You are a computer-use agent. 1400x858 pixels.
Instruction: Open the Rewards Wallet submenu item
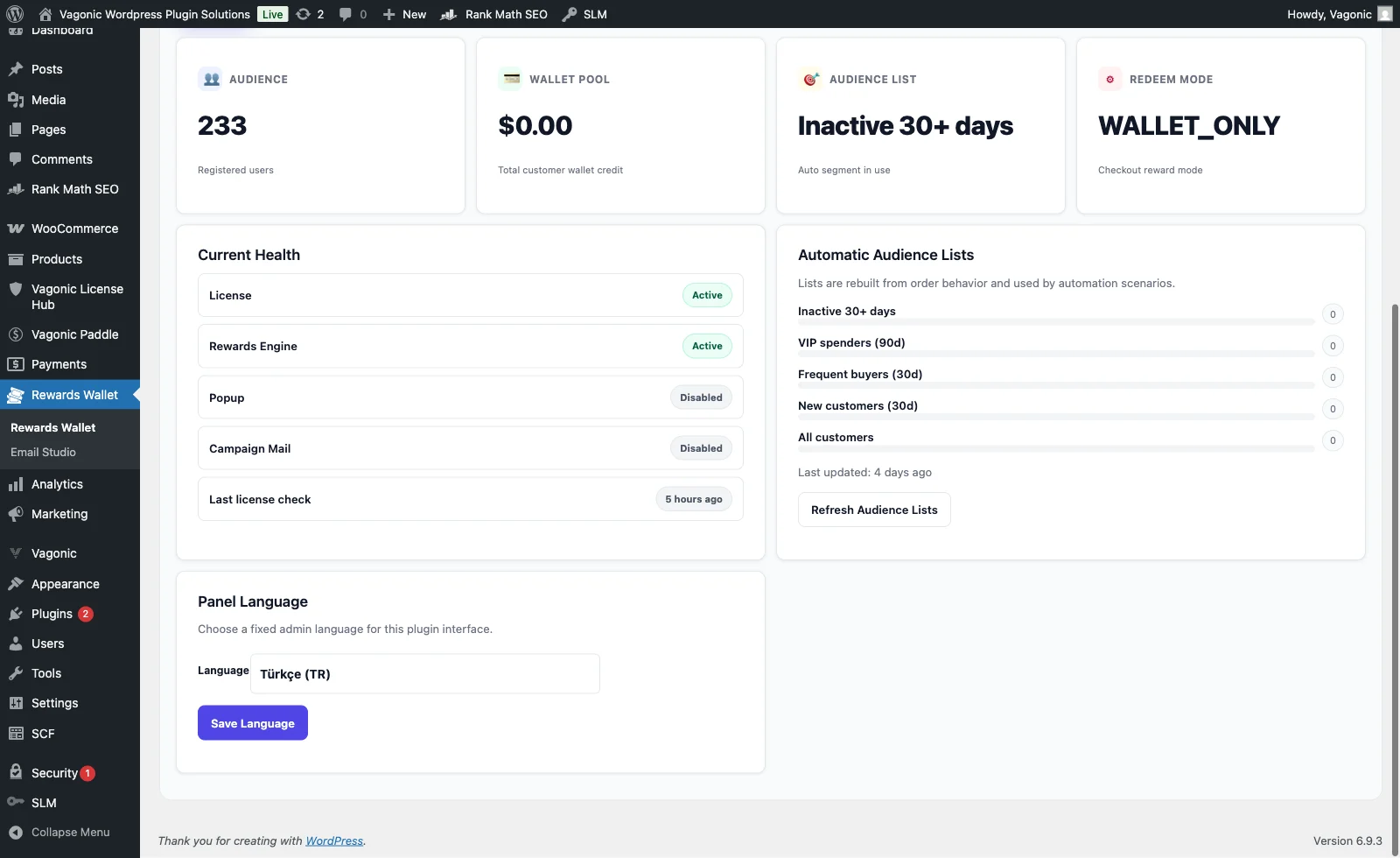pyautogui.click(x=52, y=427)
